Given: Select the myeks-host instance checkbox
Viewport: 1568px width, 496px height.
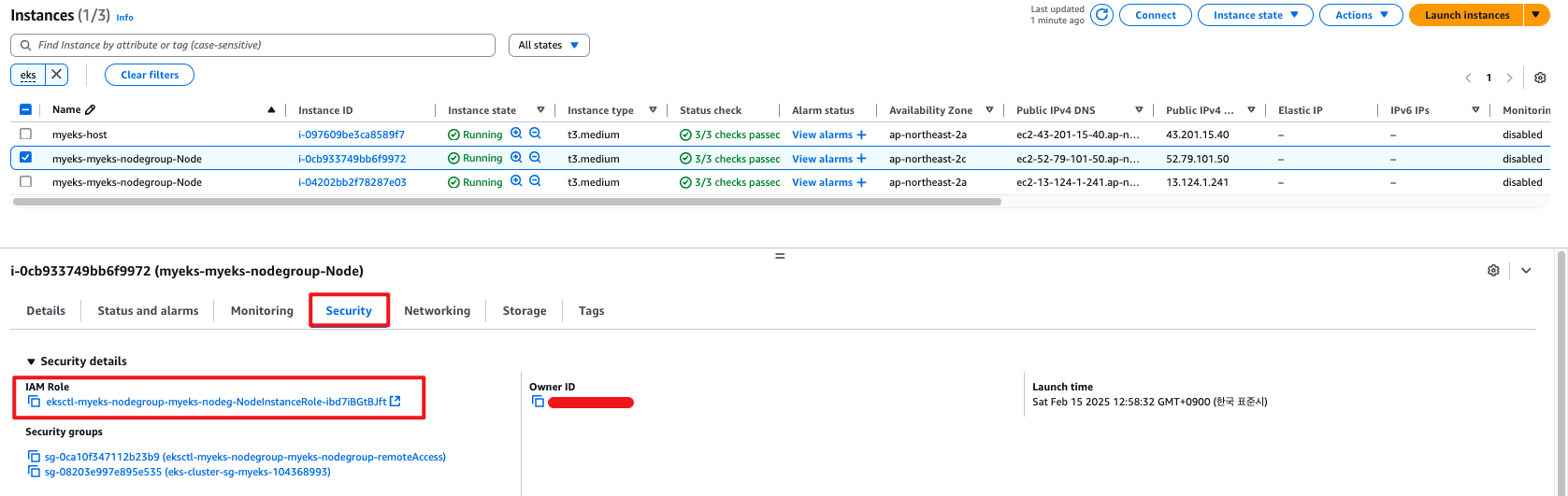Looking at the screenshot, I should click(26, 134).
